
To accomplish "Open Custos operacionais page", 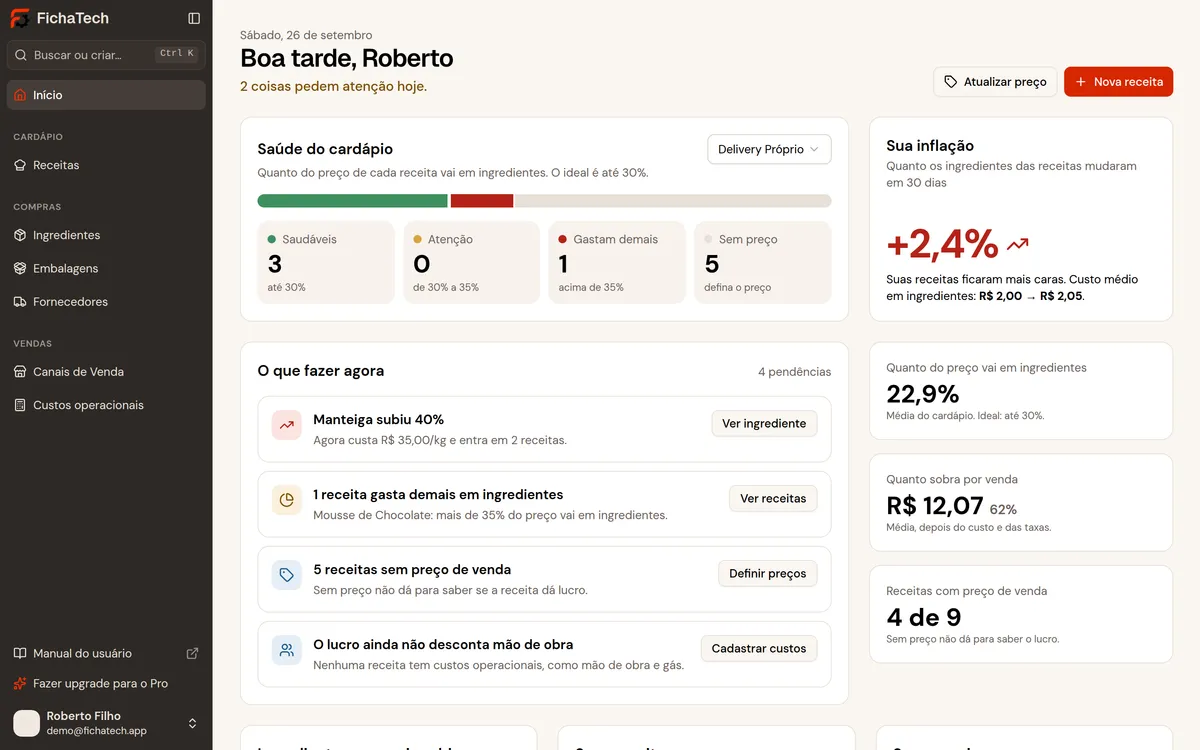I will [x=106, y=405].
